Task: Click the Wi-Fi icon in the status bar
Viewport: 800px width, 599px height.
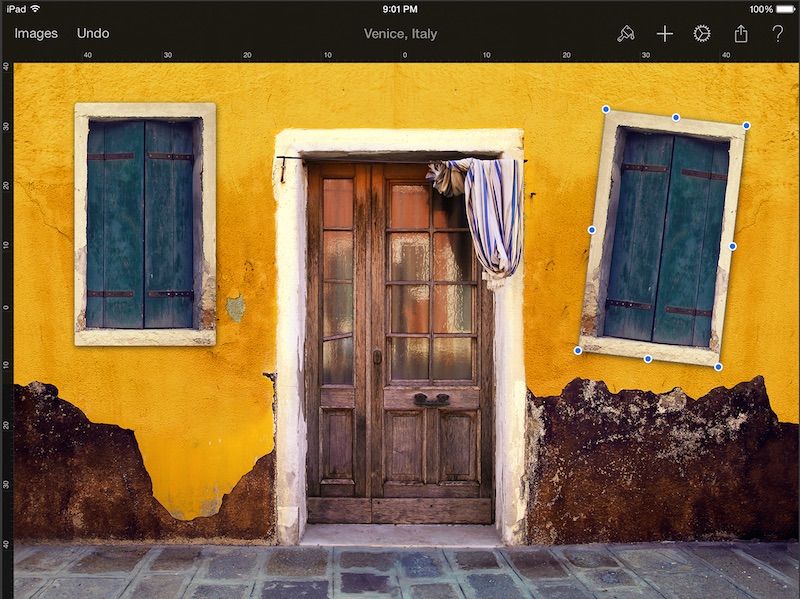Action: tap(35, 9)
